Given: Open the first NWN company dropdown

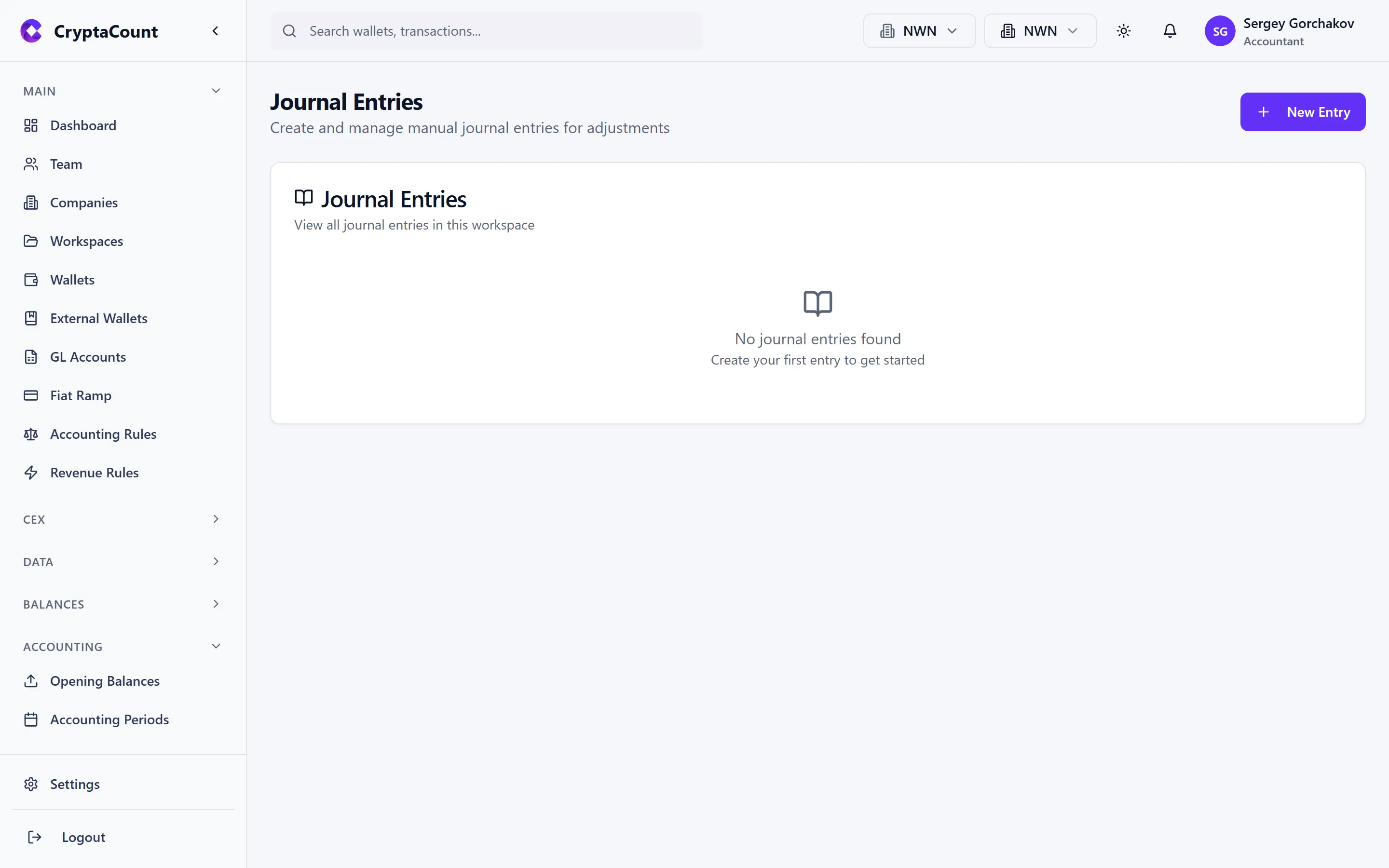Looking at the screenshot, I should pyautogui.click(x=918, y=30).
